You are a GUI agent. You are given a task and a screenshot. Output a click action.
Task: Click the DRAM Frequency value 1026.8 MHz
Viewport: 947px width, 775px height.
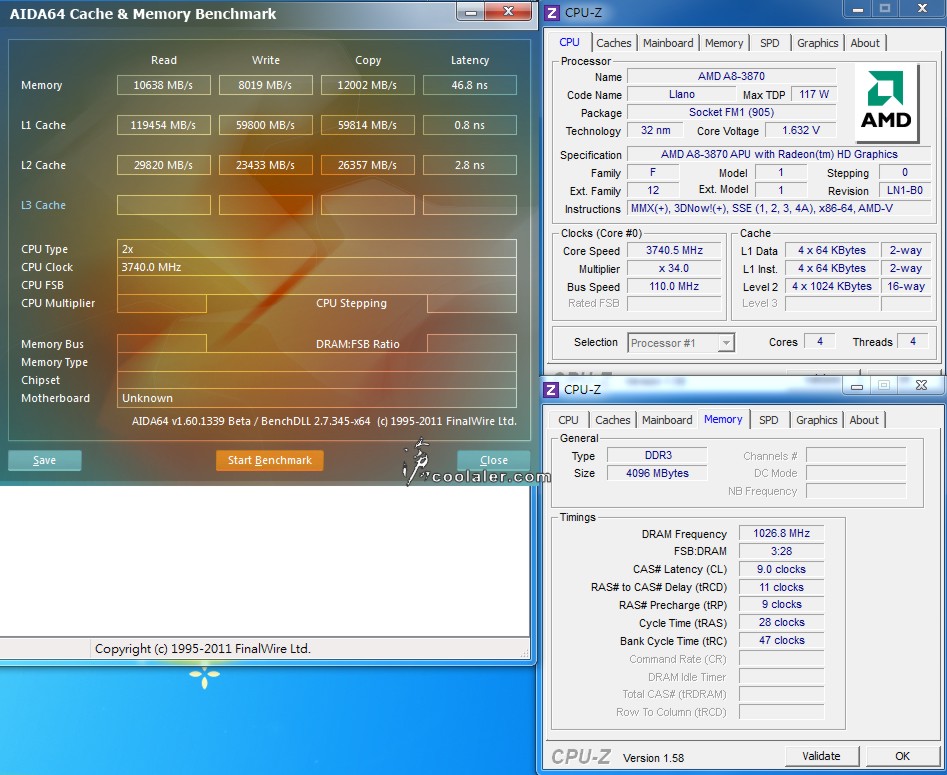pos(782,533)
